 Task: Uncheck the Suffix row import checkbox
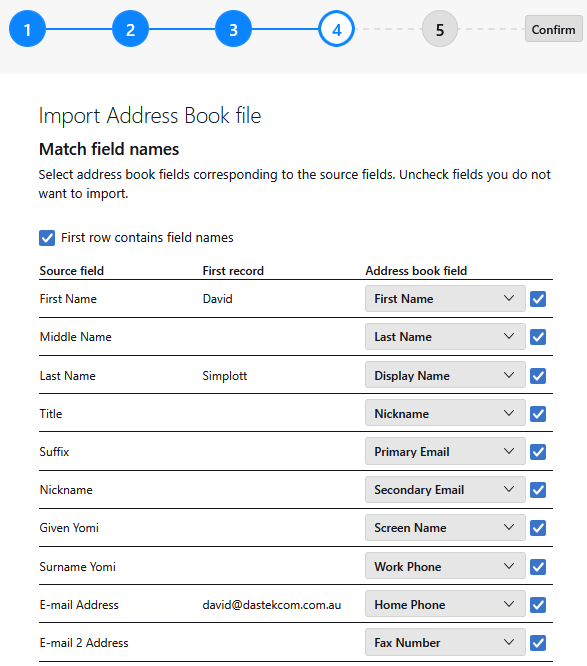[x=538, y=452]
